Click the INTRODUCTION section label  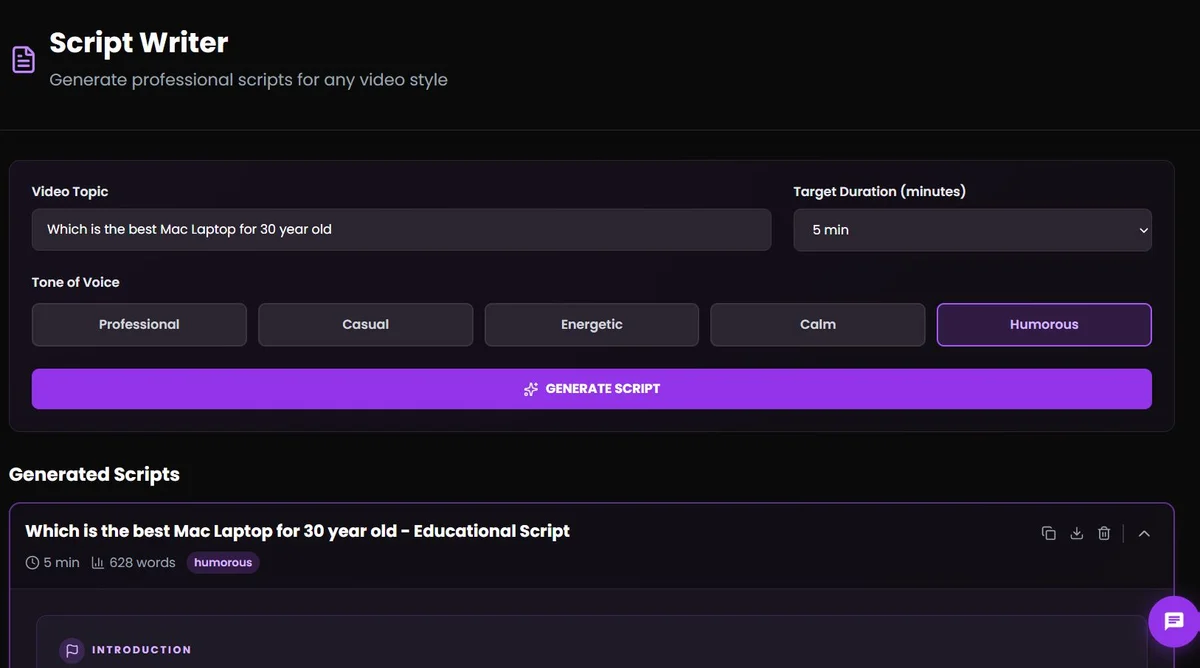(141, 650)
